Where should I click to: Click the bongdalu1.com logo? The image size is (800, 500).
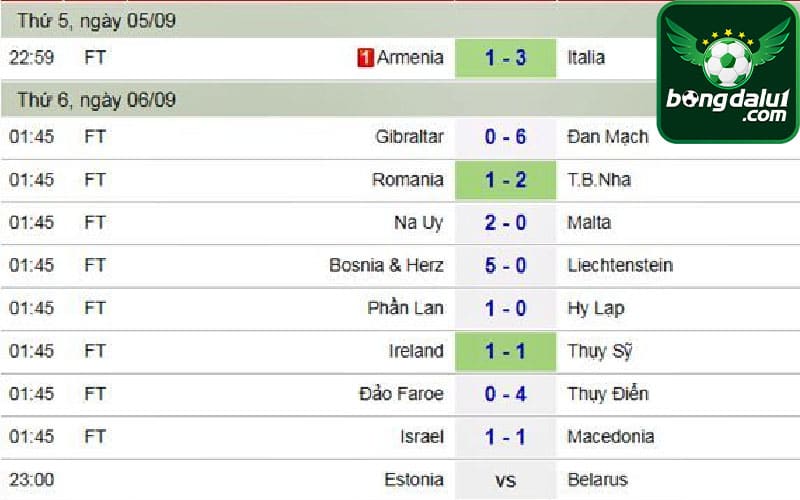(x=728, y=72)
